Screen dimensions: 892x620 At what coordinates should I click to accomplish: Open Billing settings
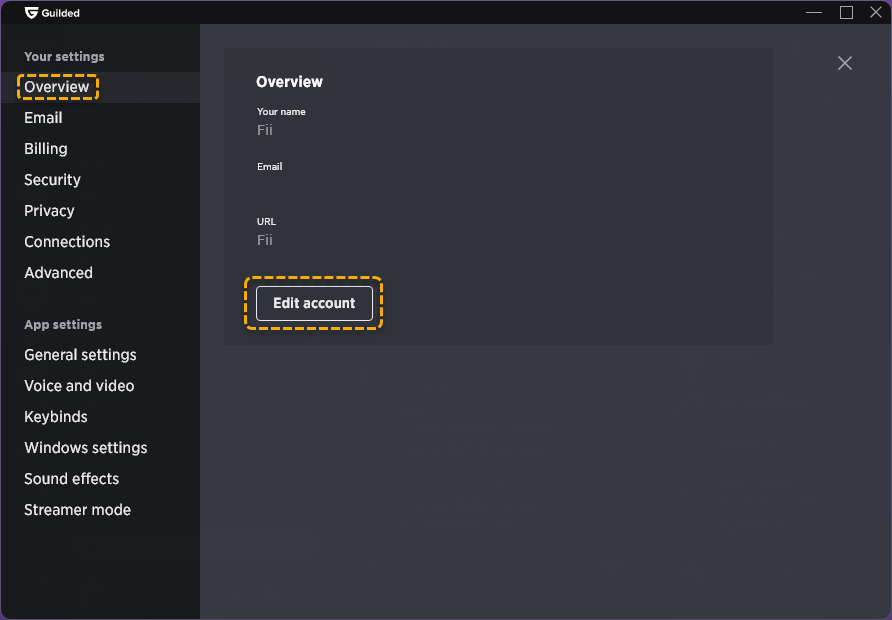pos(46,149)
